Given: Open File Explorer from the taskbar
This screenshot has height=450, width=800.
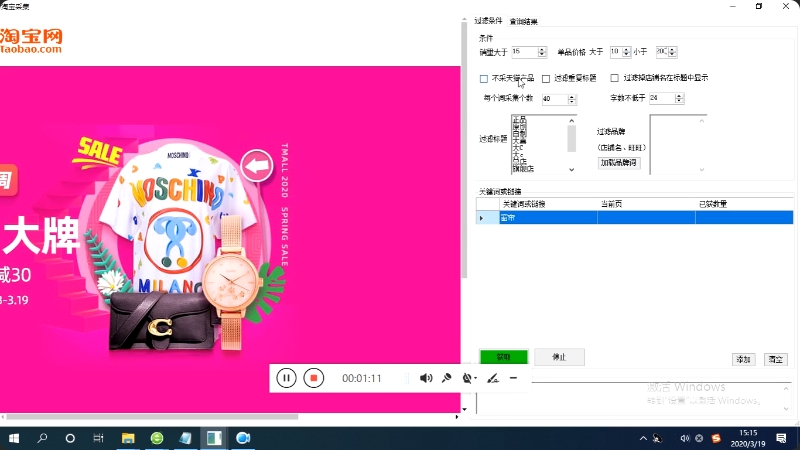Looking at the screenshot, I should tap(128, 438).
